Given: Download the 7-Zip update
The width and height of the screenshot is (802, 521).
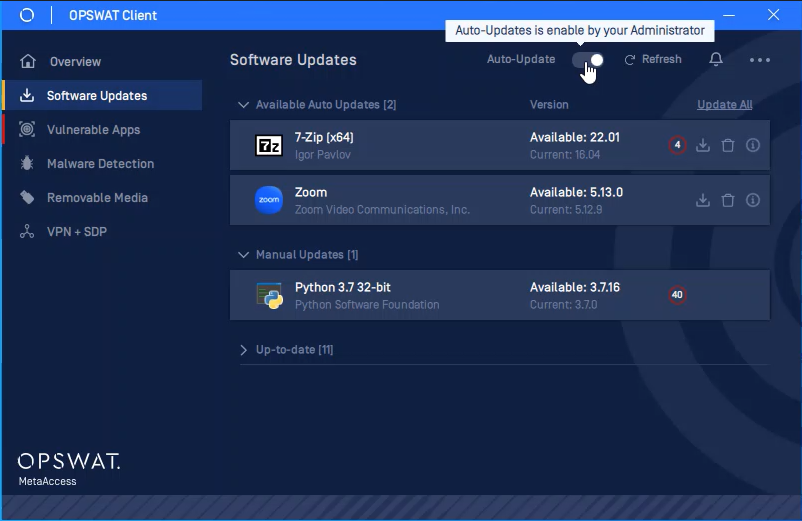Looking at the screenshot, I should point(703,145).
